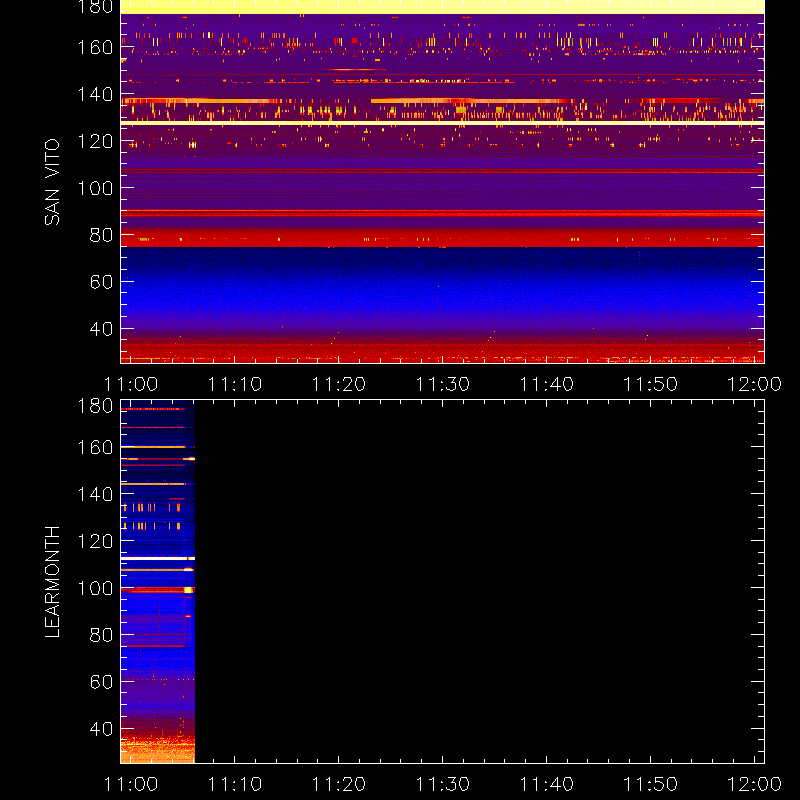This screenshot has width=800, height=800.
Task: Click the LEARMONTH axis title
Action: (52, 582)
